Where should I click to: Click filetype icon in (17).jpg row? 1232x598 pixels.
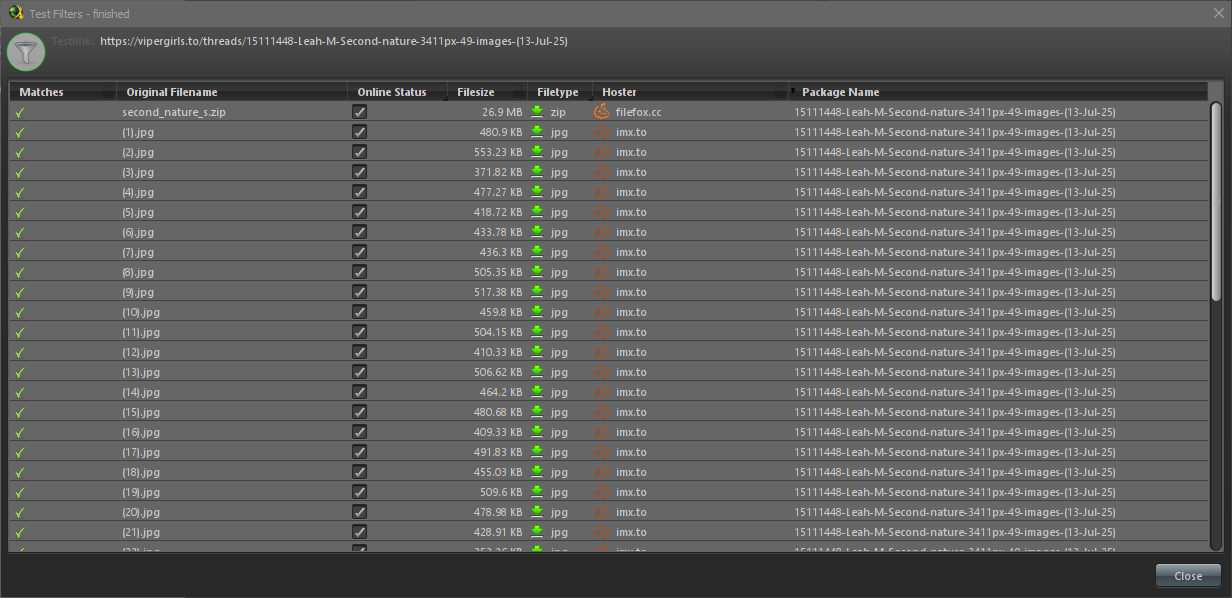[x=537, y=452]
